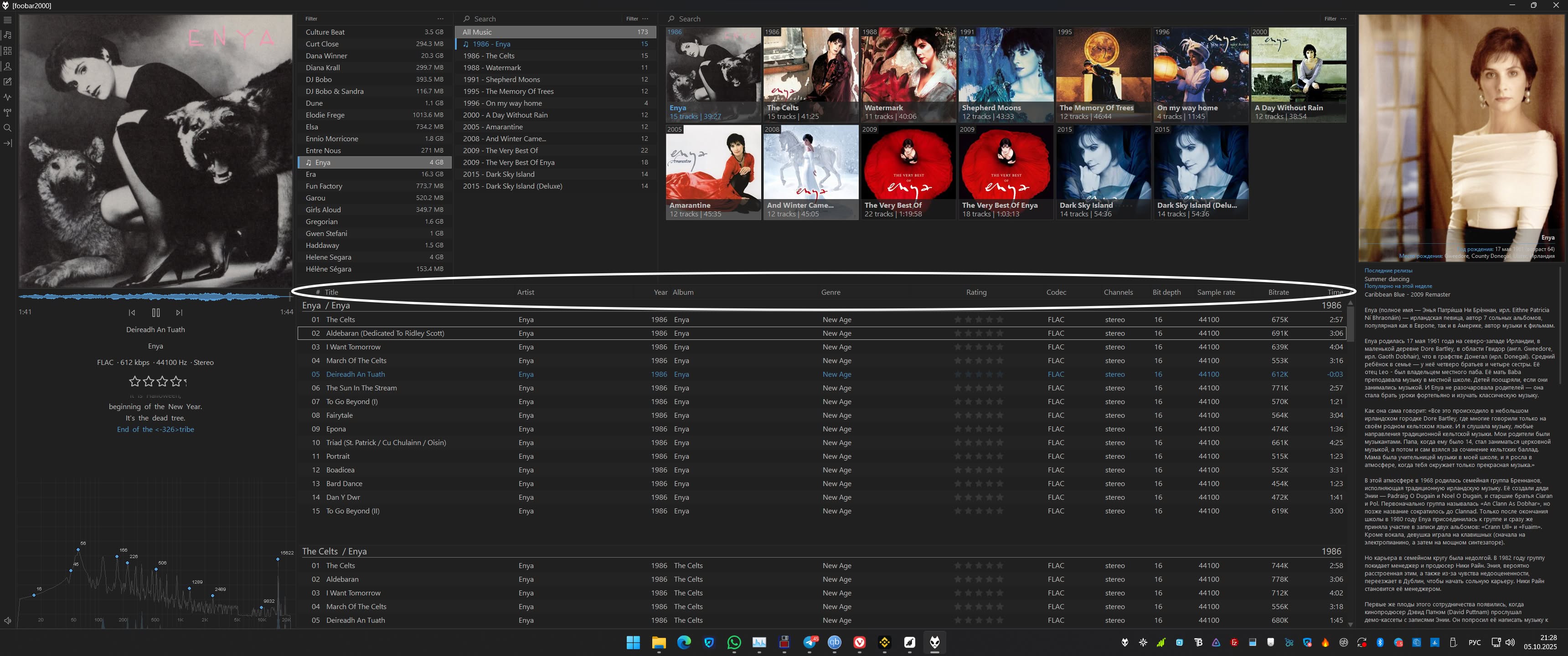Toggle mute with the speaker icon

click(8, 621)
